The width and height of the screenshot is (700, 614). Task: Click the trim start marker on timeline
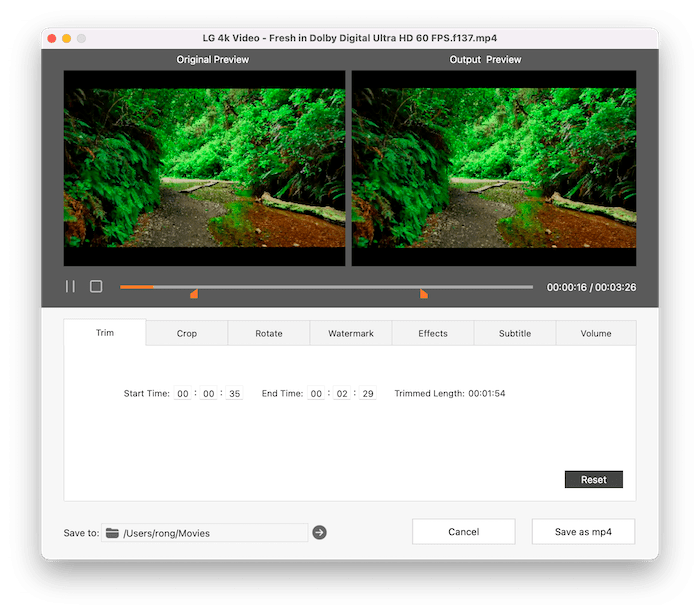pyautogui.click(x=194, y=294)
